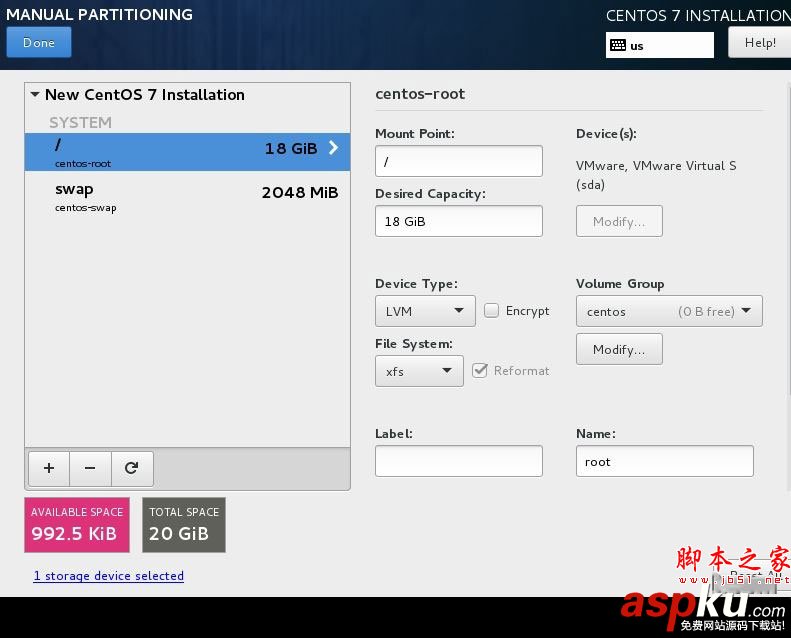This screenshot has width=791, height=638.
Task: Click the keyboard layout icon
Action: point(617,45)
